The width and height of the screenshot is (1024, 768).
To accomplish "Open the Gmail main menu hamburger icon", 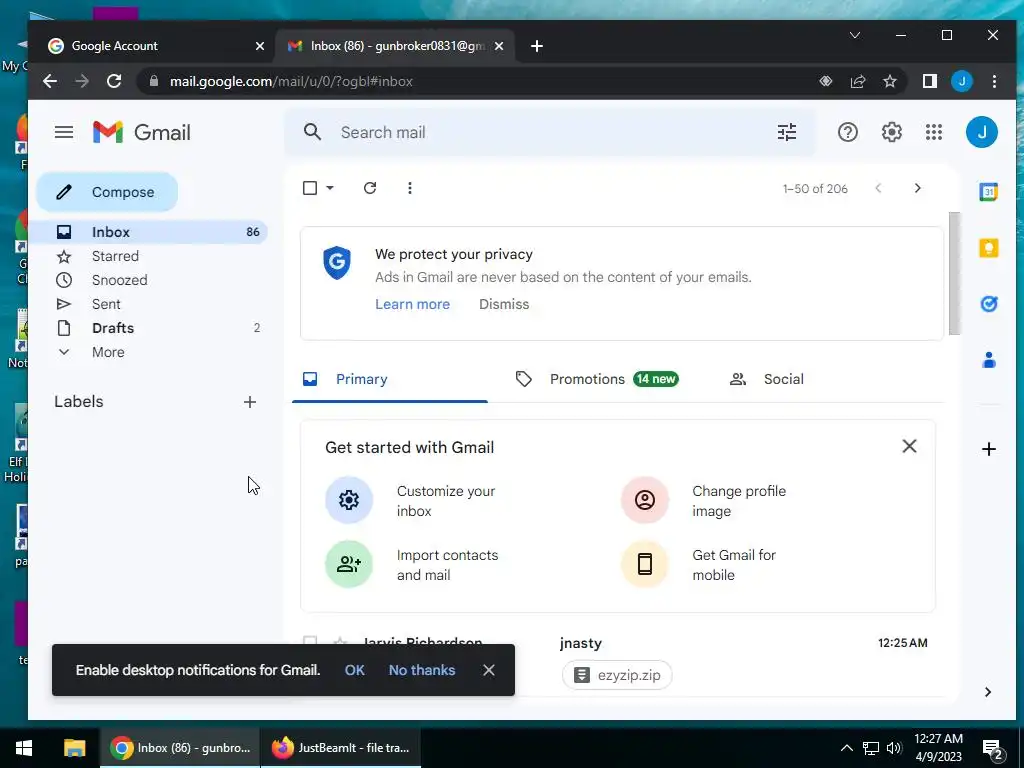I will 63,133.
